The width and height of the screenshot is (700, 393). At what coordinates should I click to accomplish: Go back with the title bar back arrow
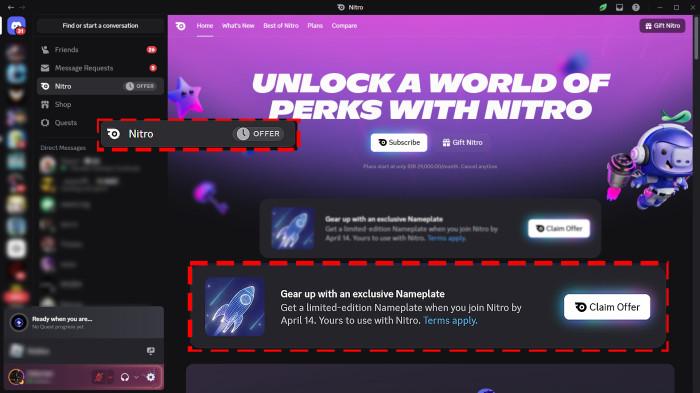[x=11, y=7]
